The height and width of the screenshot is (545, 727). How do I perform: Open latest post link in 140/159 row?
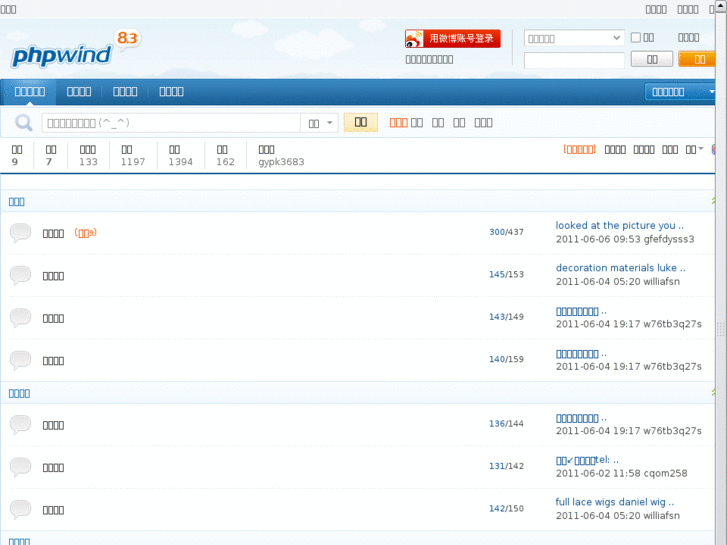(581, 354)
